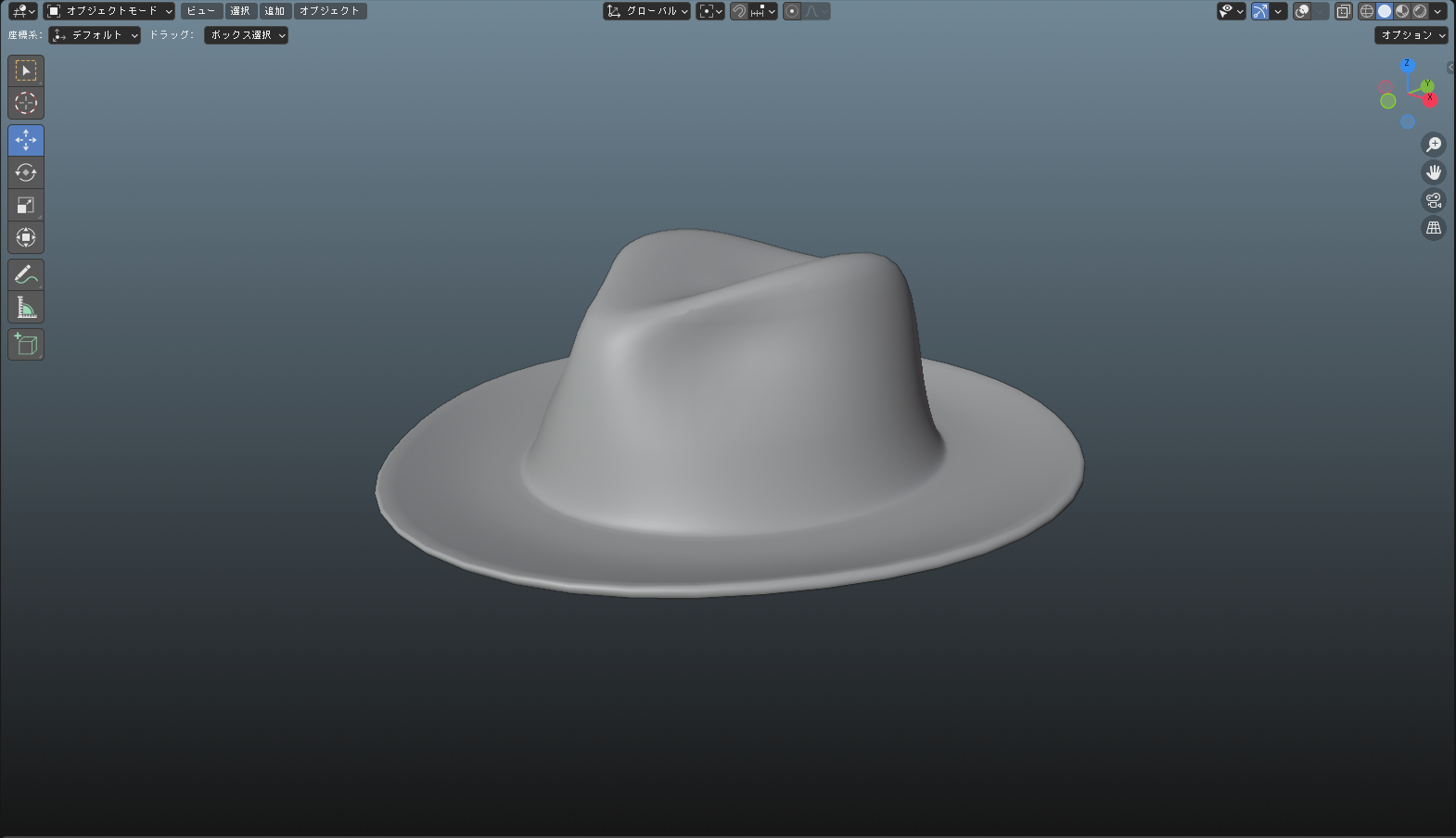
Task: Click the camera view icon
Action: pyautogui.click(x=1434, y=200)
